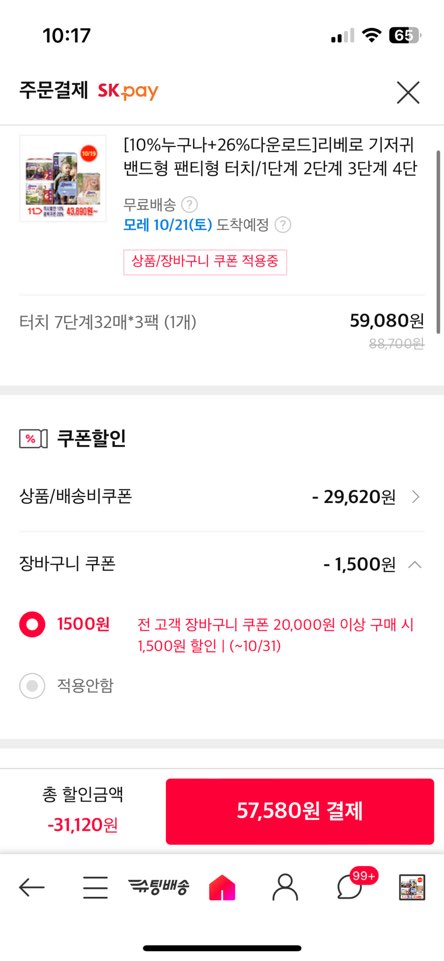Viewport: 444px width, 961px height.
Task: Tap the back arrow in bottom navigation
Action: [x=32, y=887]
